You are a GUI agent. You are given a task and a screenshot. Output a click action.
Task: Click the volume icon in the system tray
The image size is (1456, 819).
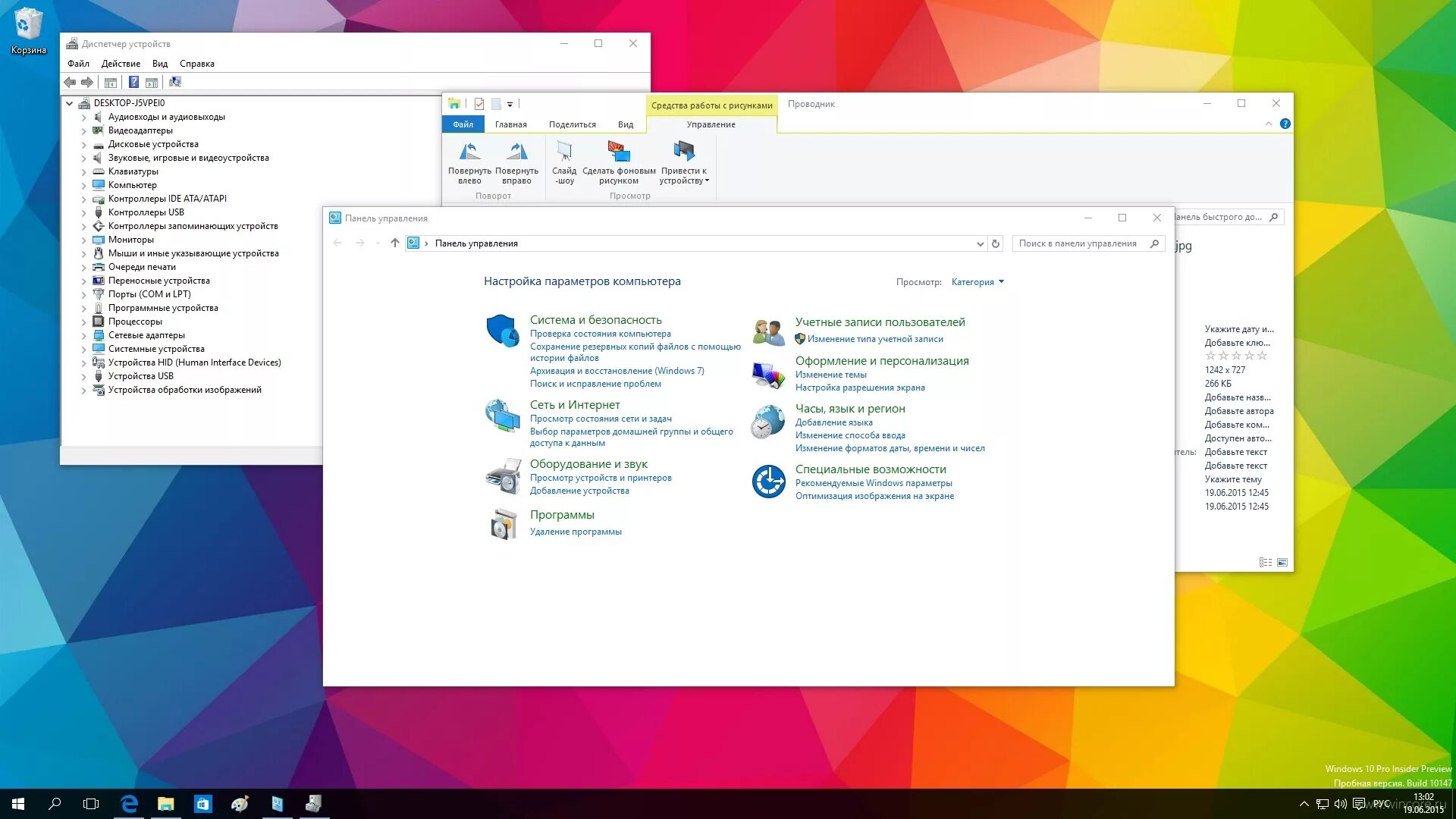coord(1341,803)
